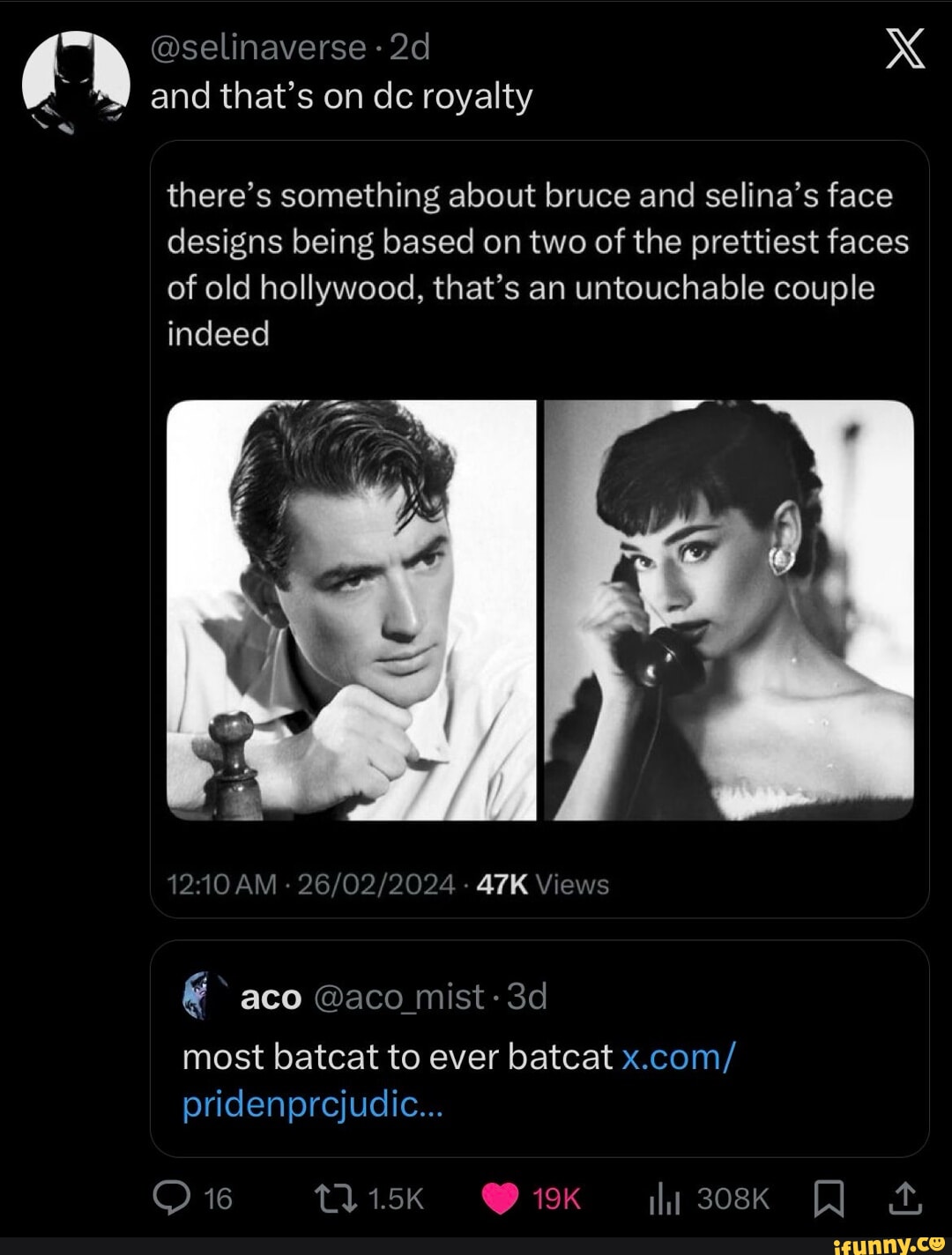Open the quoted "most batcat to ever batcat" post
The width and height of the screenshot is (952, 1255).
click(x=397, y=1057)
